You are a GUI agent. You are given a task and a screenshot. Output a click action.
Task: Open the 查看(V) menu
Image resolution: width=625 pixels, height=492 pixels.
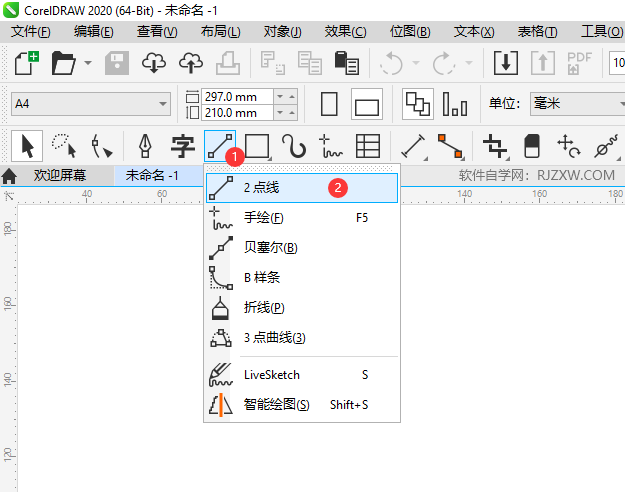(157, 31)
